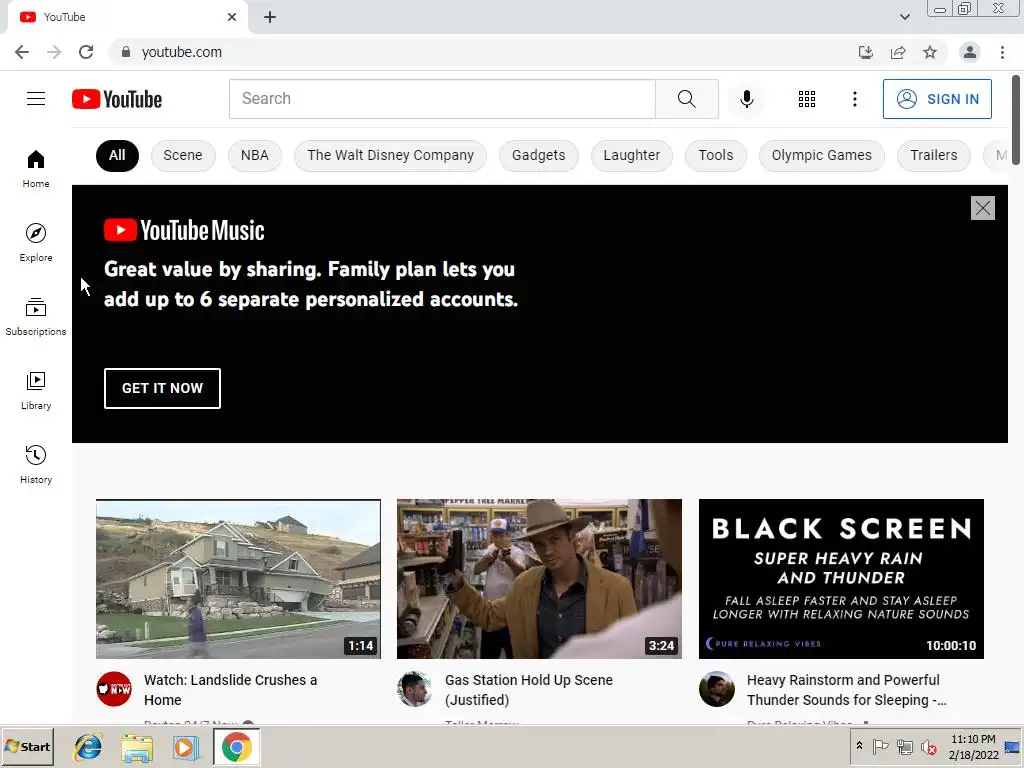
Task: Open Library in sidebar
Action: [36, 391]
